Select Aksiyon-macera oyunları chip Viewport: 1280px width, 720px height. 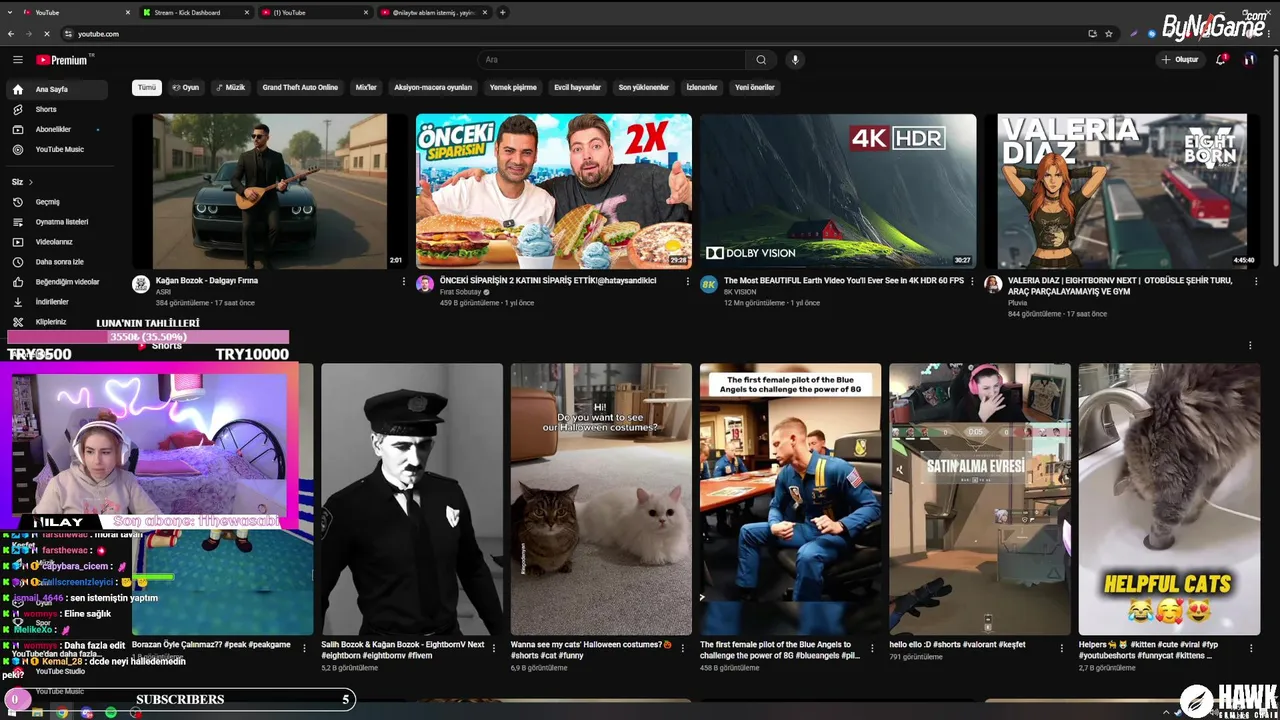click(x=433, y=87)
